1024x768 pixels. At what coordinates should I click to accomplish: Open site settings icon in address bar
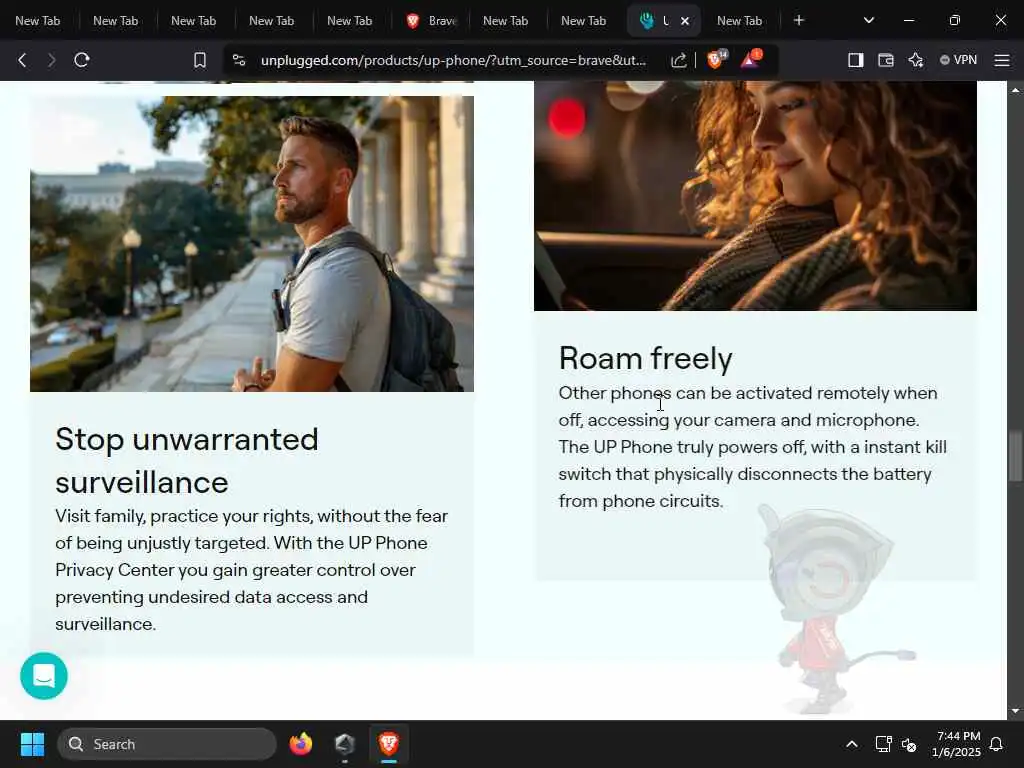(x=239, y=60)
